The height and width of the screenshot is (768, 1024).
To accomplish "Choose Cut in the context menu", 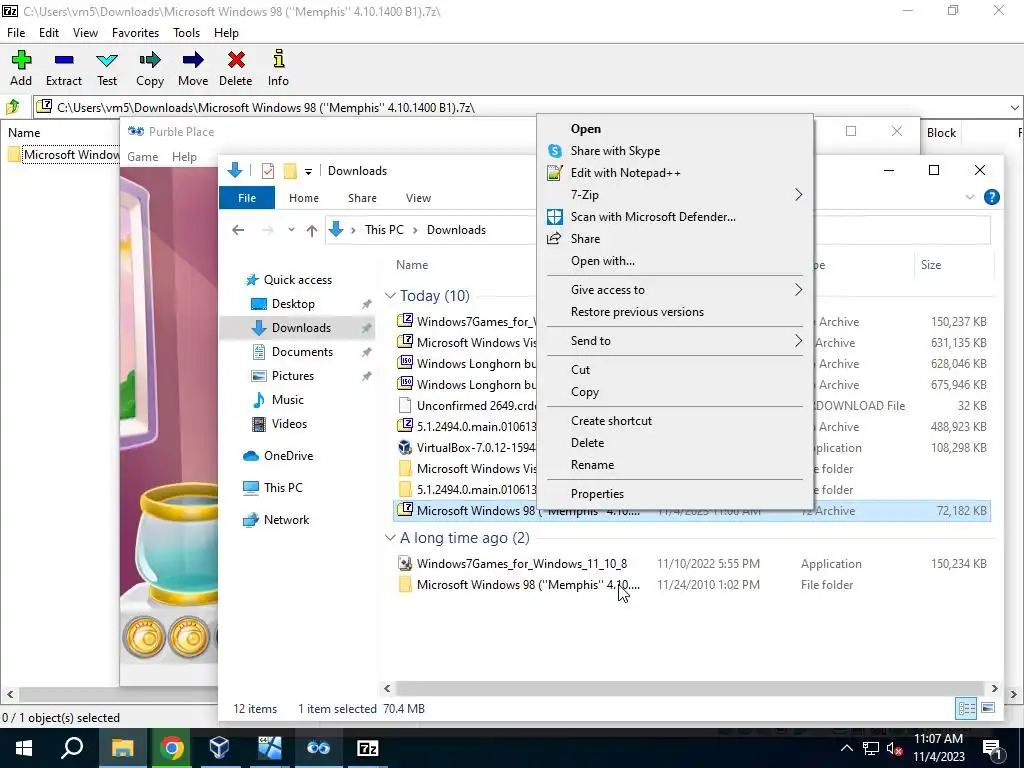I will (x=675, y=370).
